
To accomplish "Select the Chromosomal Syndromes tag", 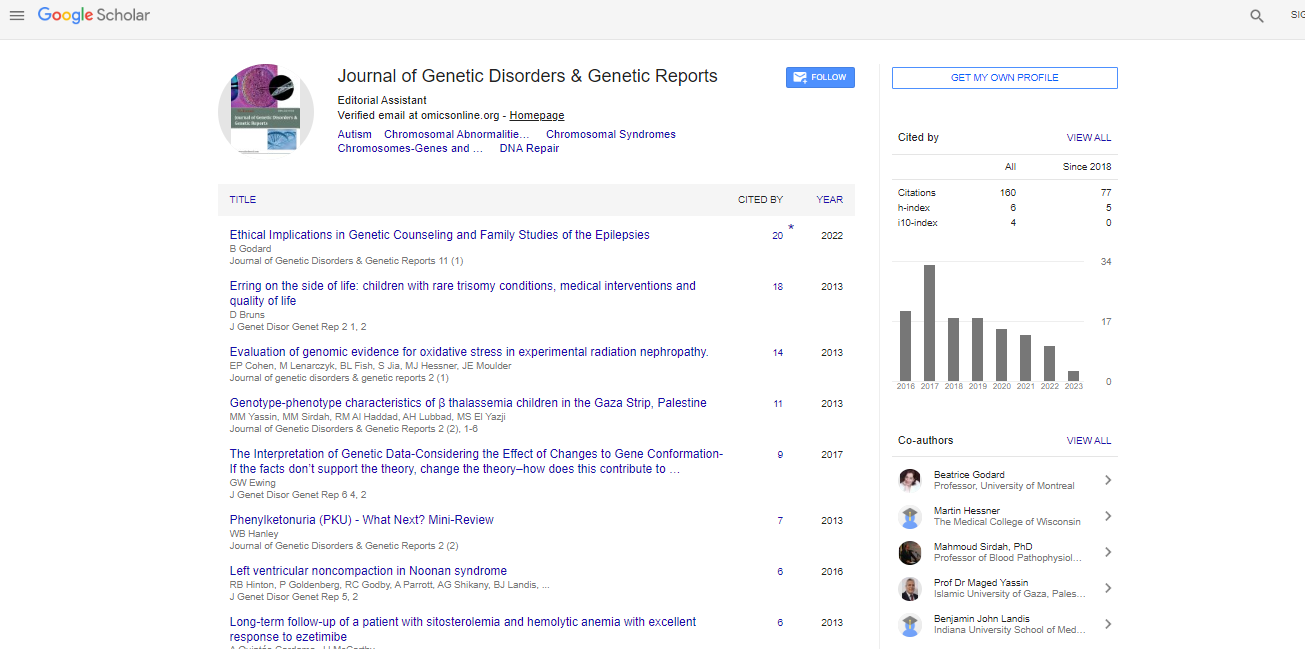I will coord(611,134).
